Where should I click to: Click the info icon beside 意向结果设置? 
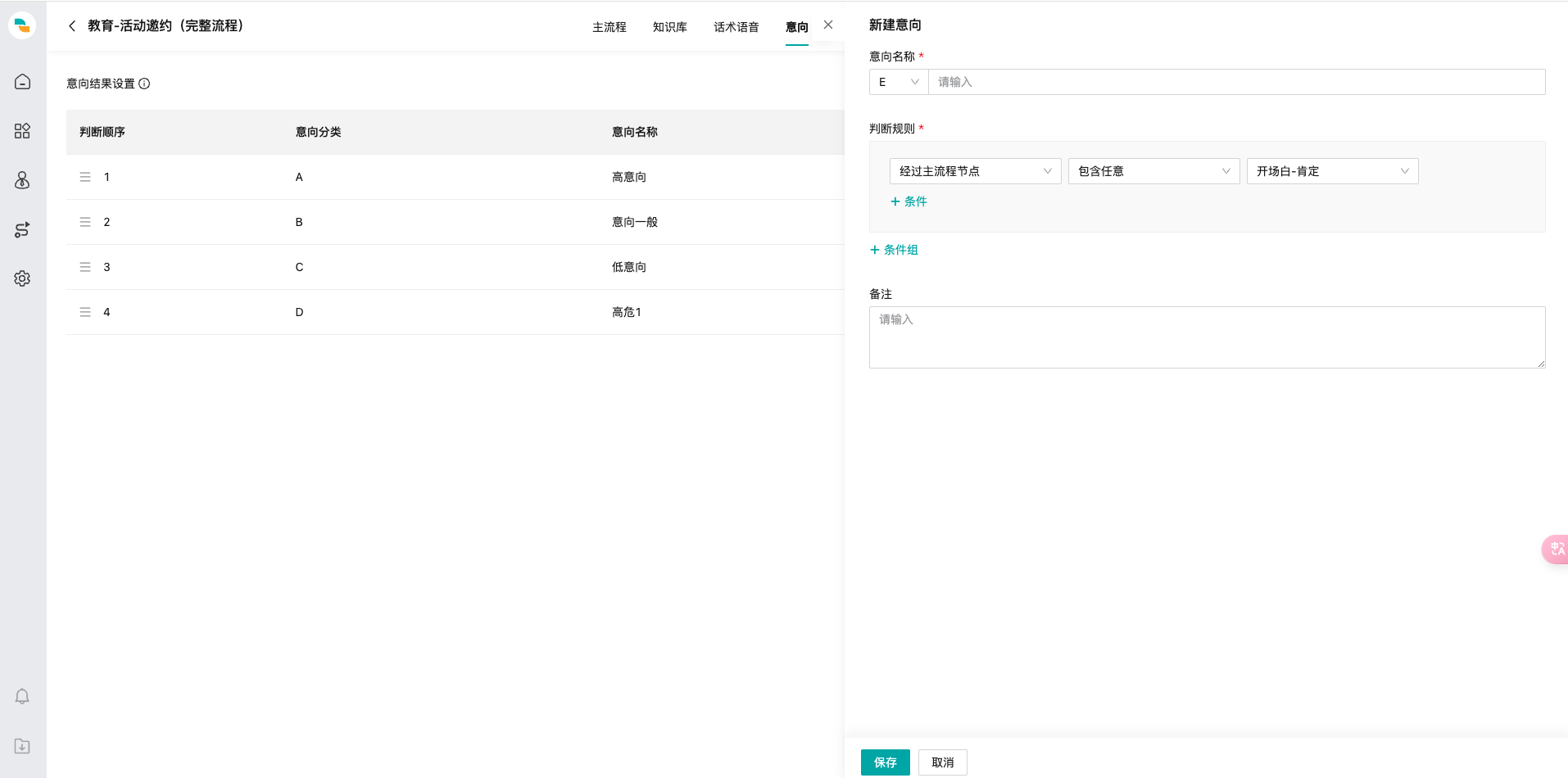click(144, 84)
